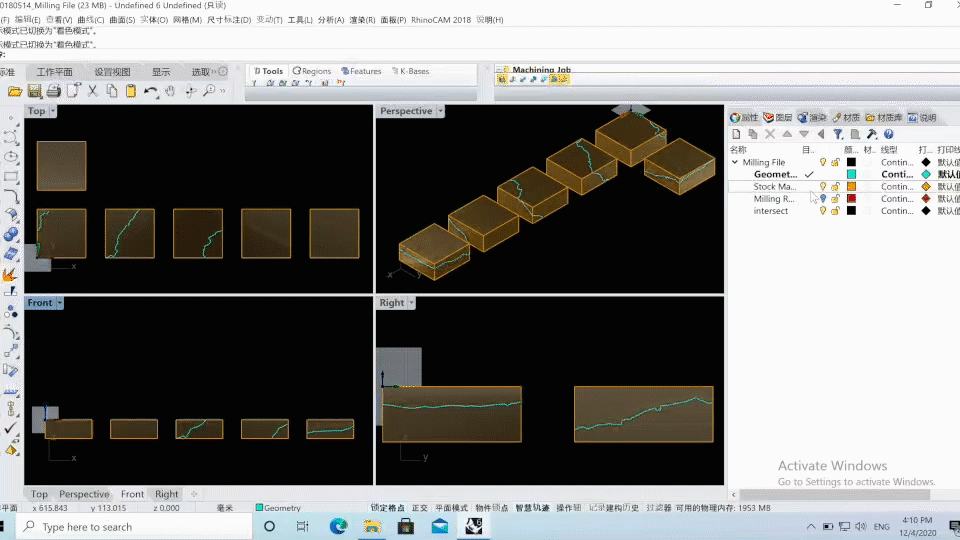Click 物件锁点 osnap in status bar

pyautogui.click(x=492, y=508)
